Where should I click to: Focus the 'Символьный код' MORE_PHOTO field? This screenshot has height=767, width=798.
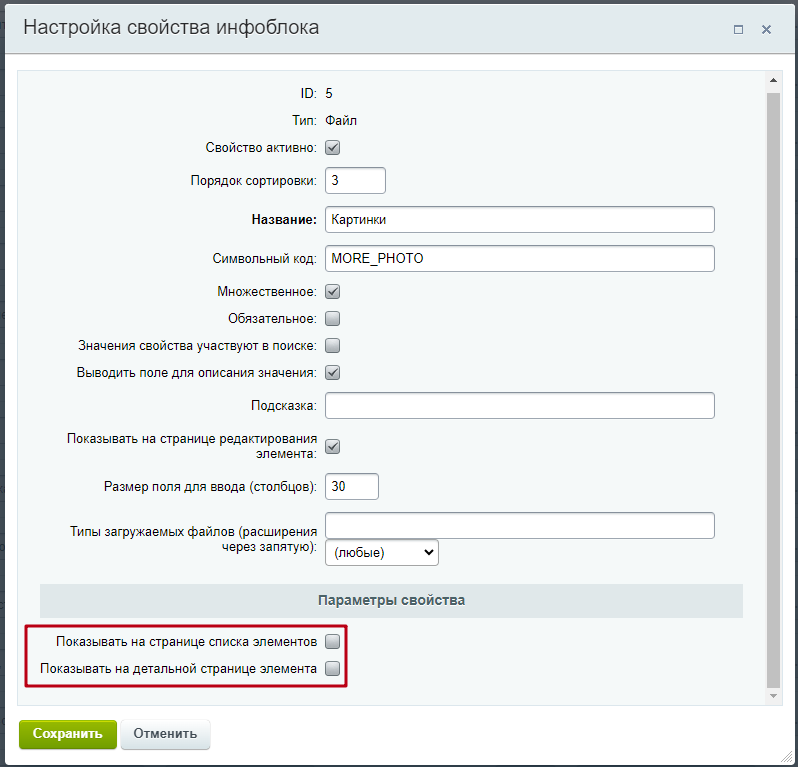point(520,259)
